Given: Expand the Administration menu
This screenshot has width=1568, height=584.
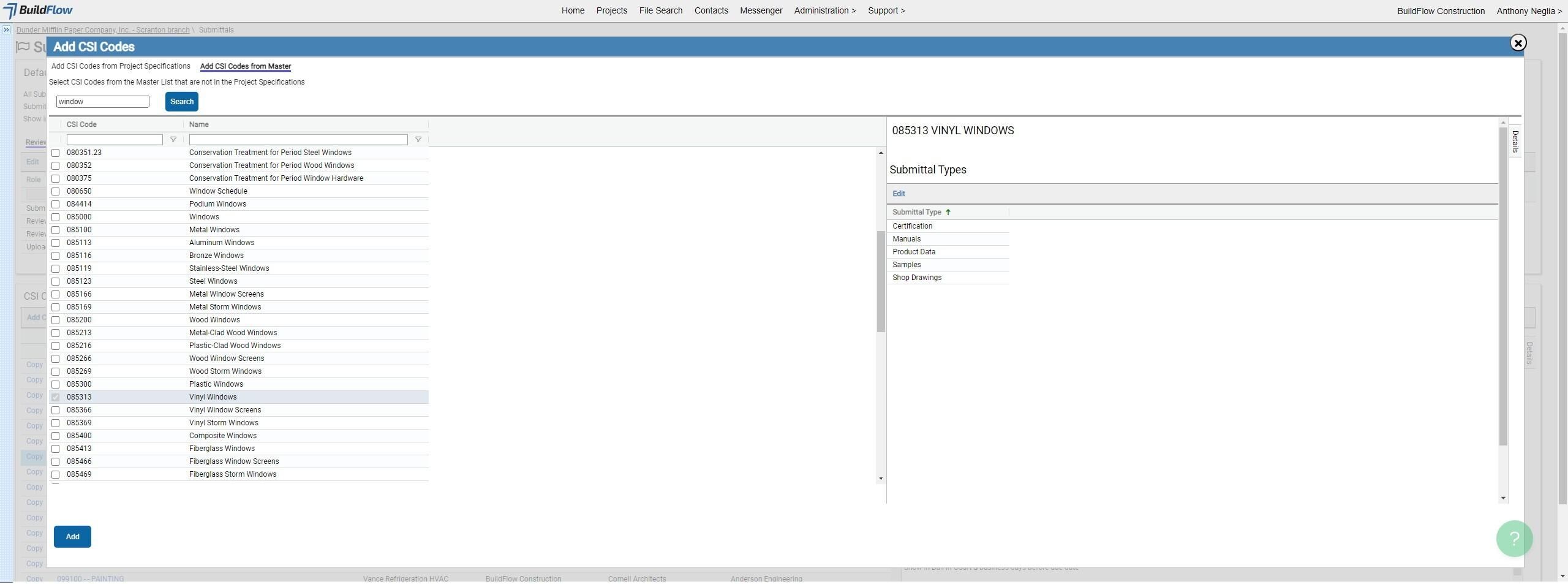Looking at the screenshot, I should (824, 10).
